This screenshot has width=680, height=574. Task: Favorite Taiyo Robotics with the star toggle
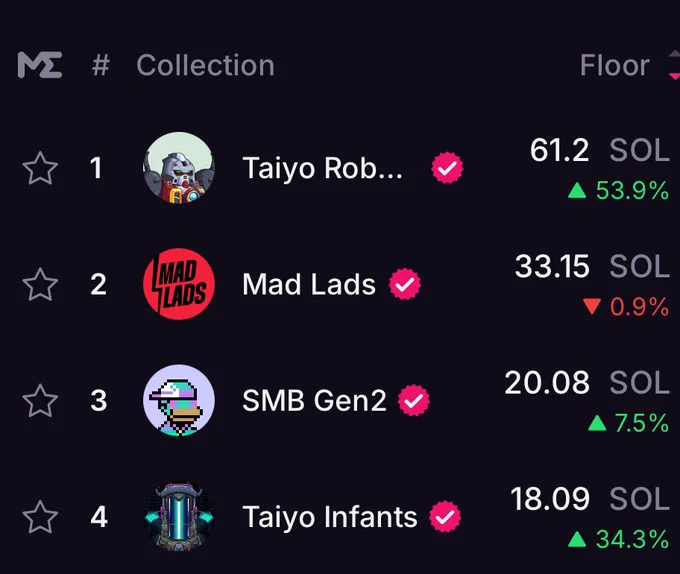pyautogui.click(x=40, y=168)
